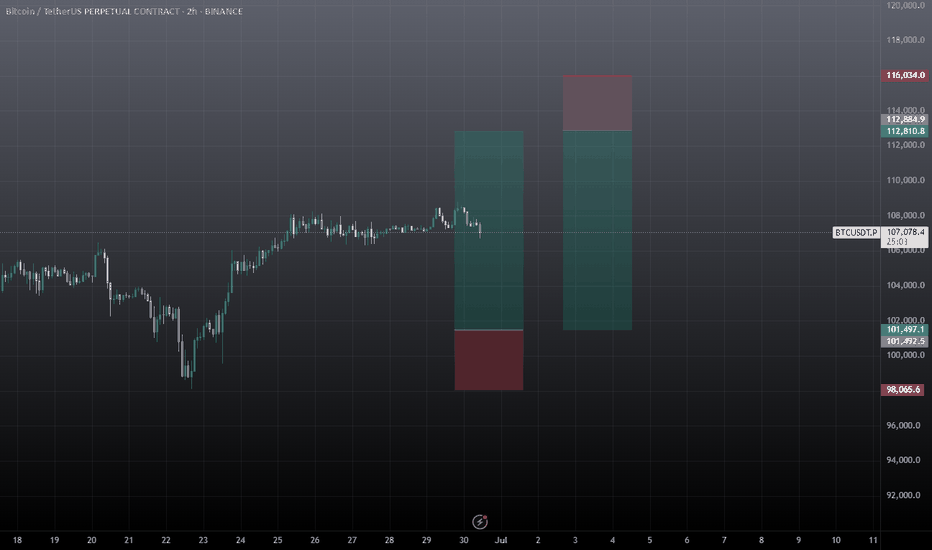Click 108,000.0 on the price axis
932x550 pixels.
click(x=905, y=215)
